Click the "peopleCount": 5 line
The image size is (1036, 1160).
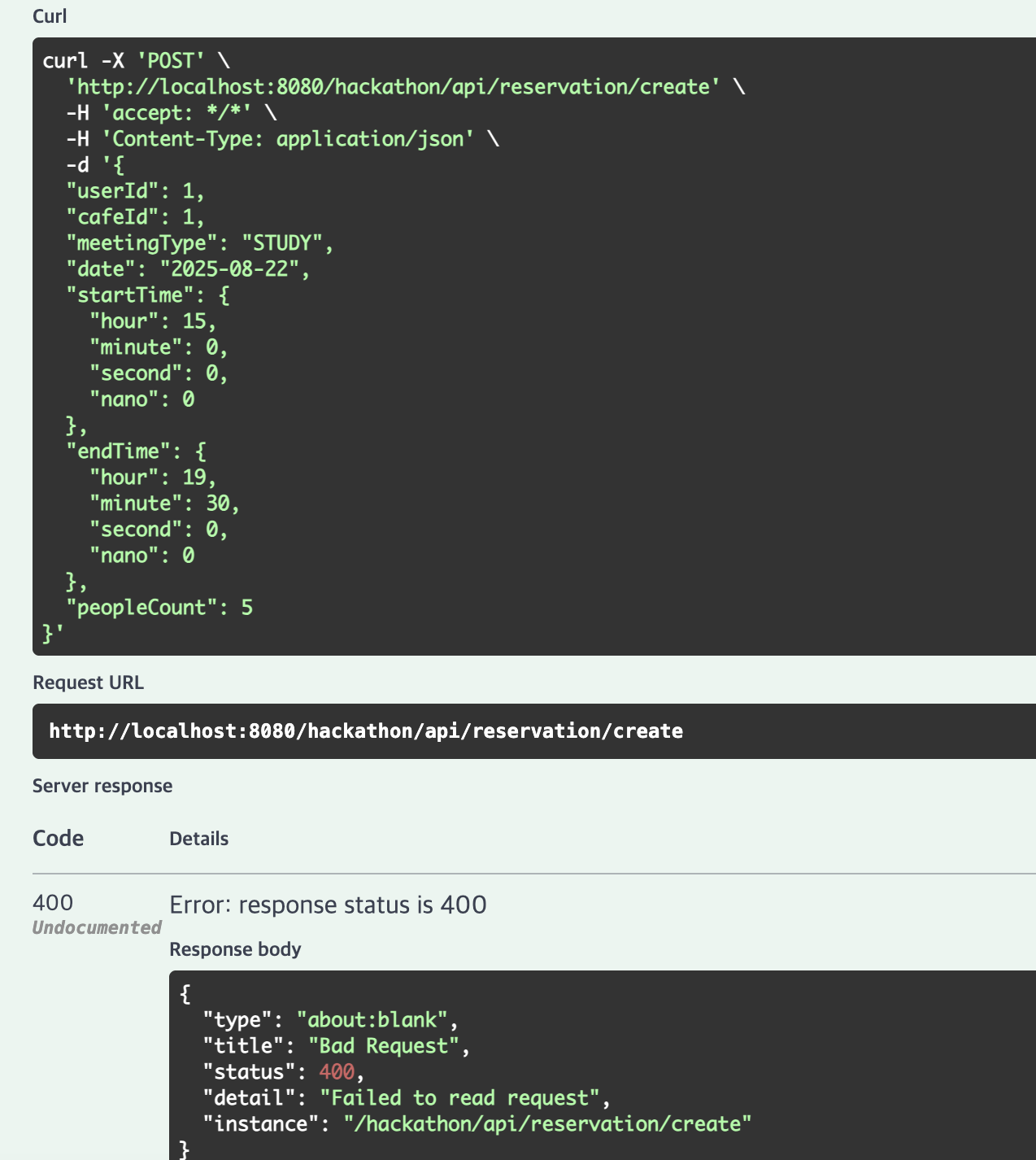[159, 608]
